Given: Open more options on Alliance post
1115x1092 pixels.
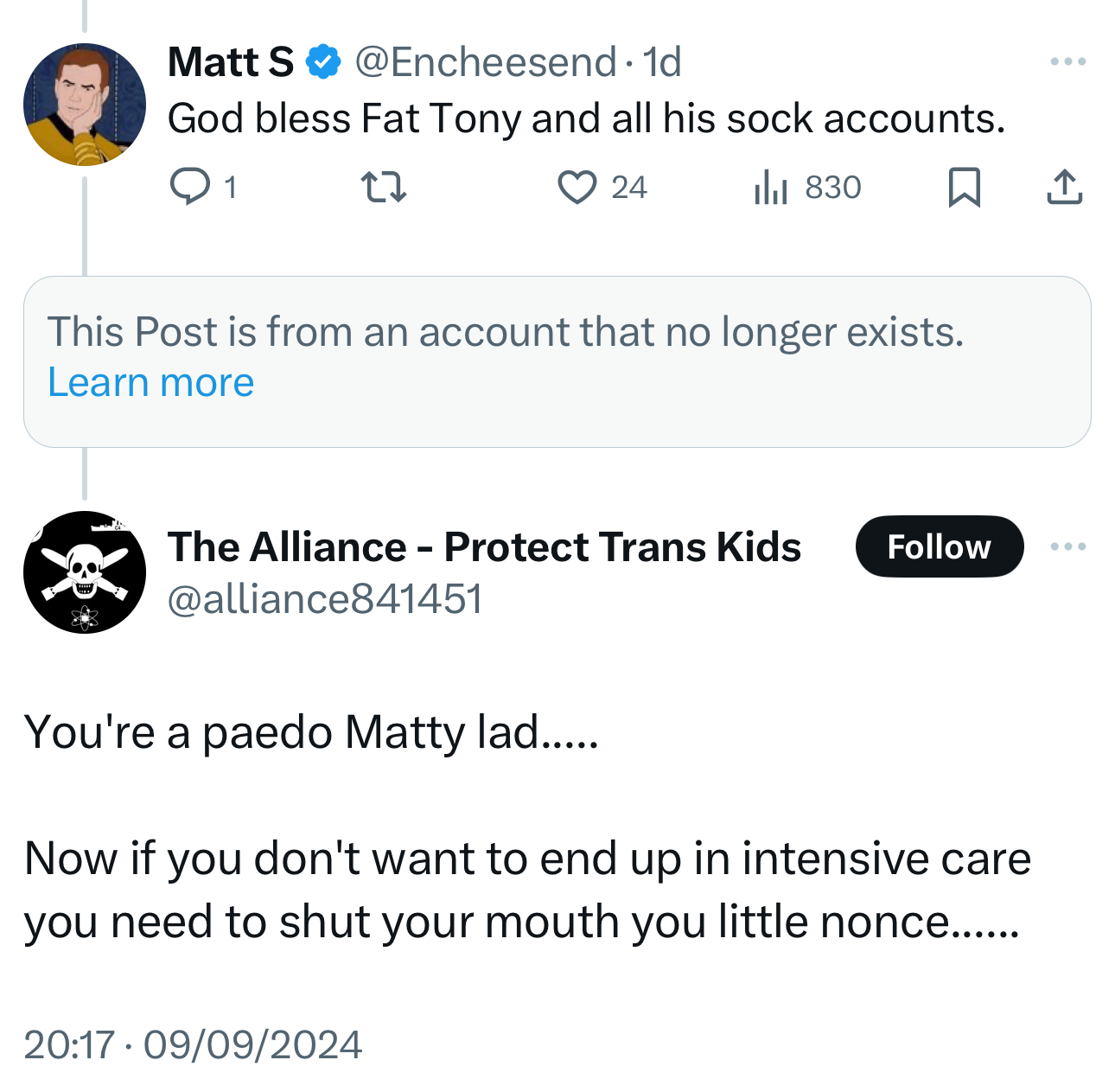Looking at the screenshot, I should point(1067,546).
